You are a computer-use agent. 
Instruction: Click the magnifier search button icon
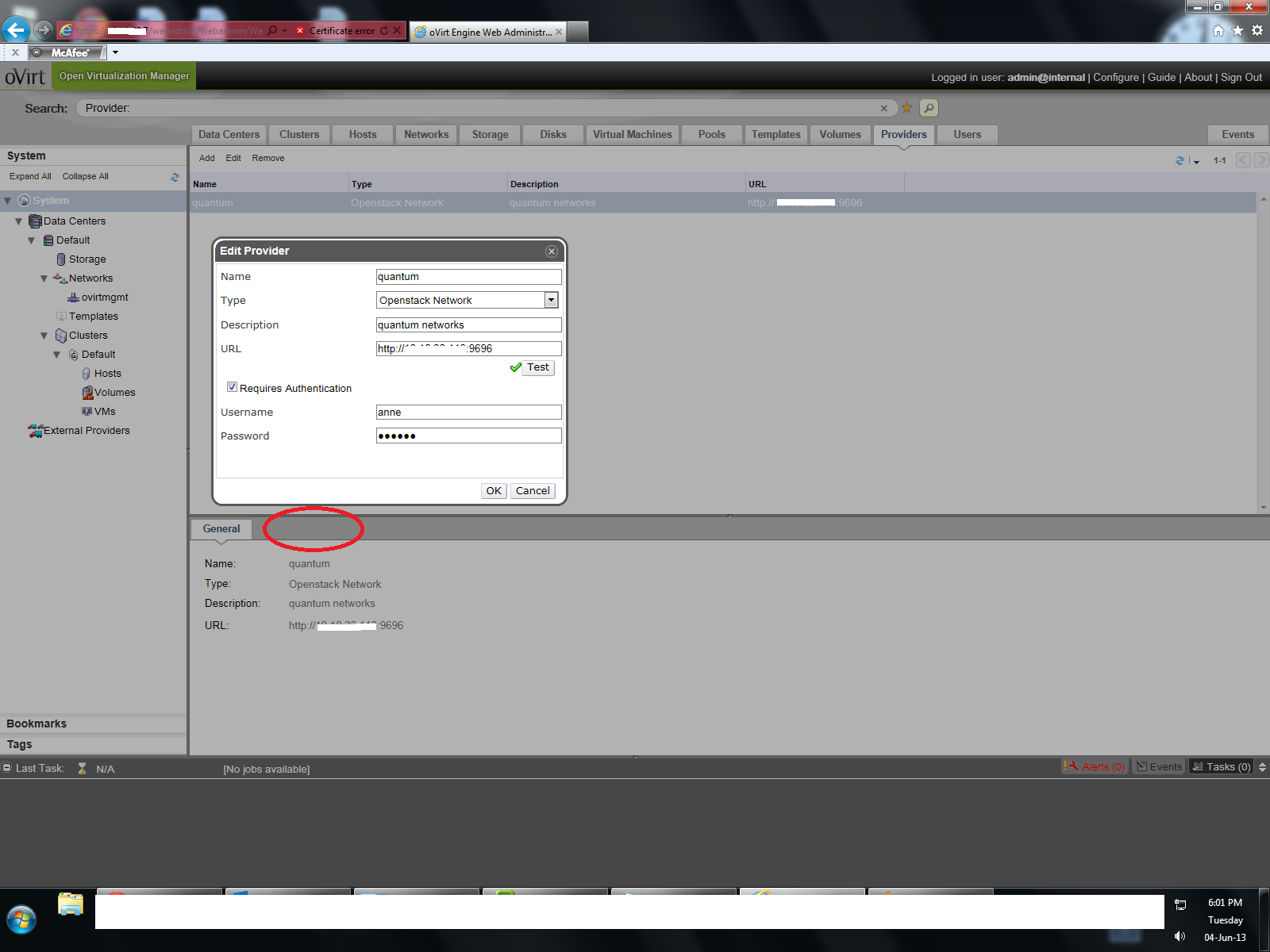pos(929,108)
